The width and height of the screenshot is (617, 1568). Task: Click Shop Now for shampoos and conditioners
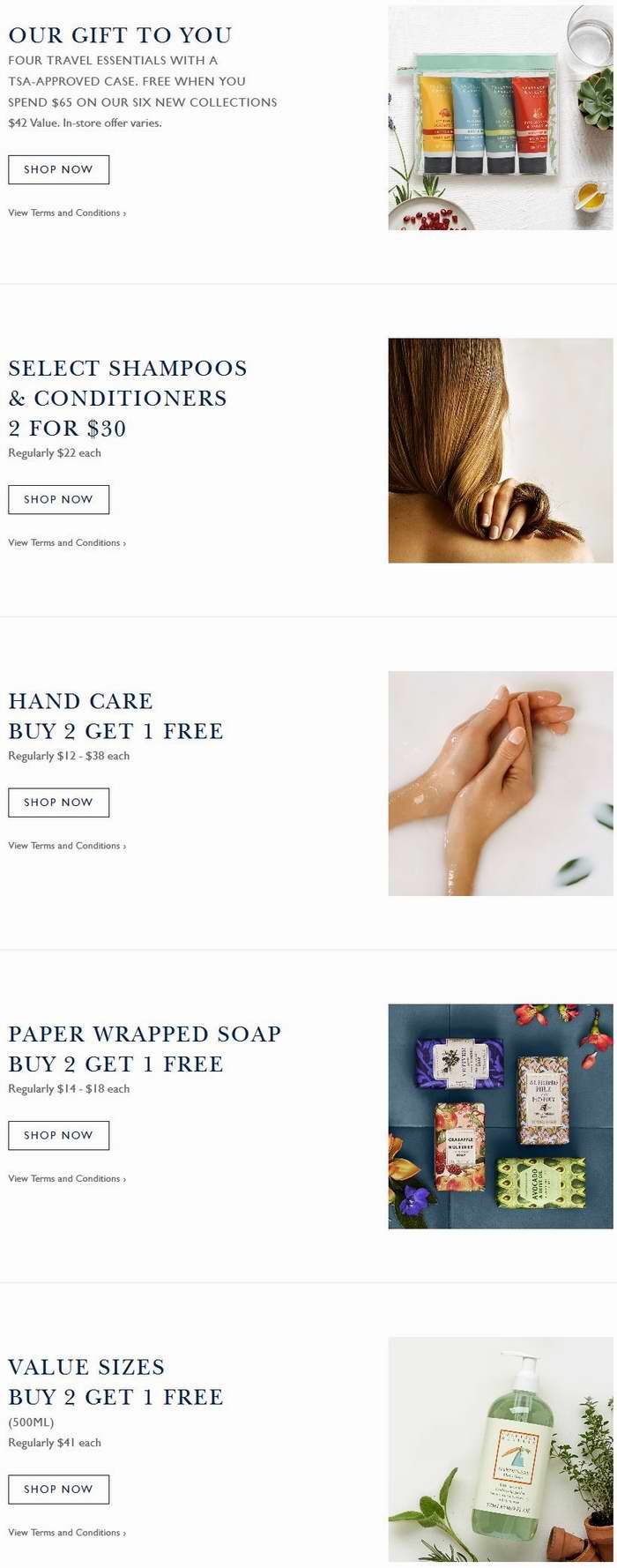click(x=58, y=499)
